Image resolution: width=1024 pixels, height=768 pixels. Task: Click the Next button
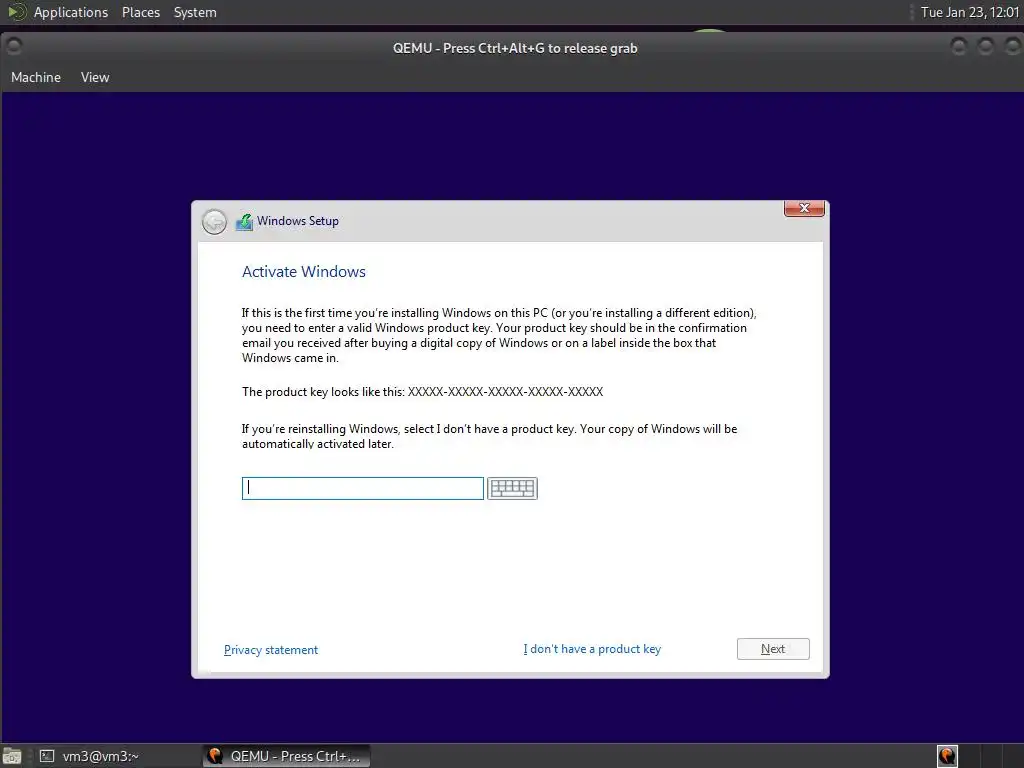coord(773,648)
